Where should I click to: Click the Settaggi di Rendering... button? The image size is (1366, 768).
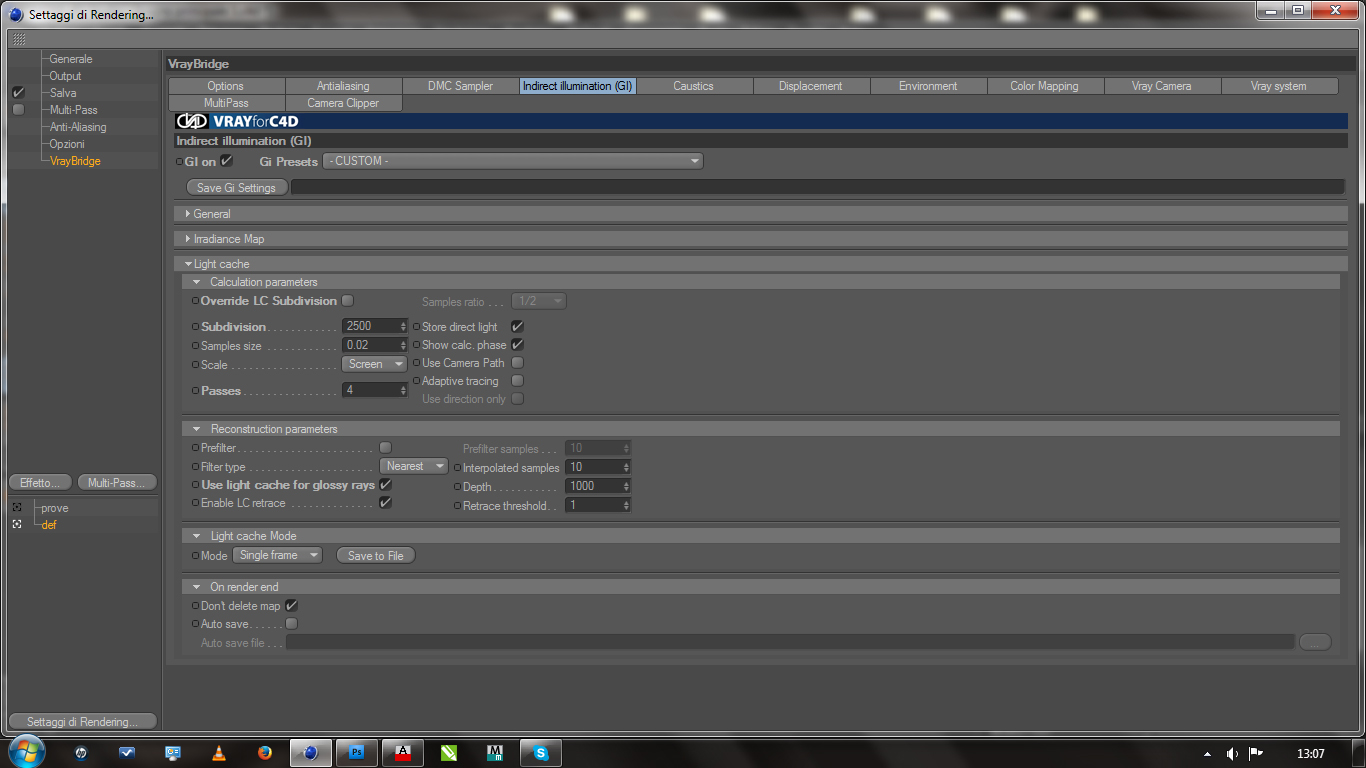83,722
